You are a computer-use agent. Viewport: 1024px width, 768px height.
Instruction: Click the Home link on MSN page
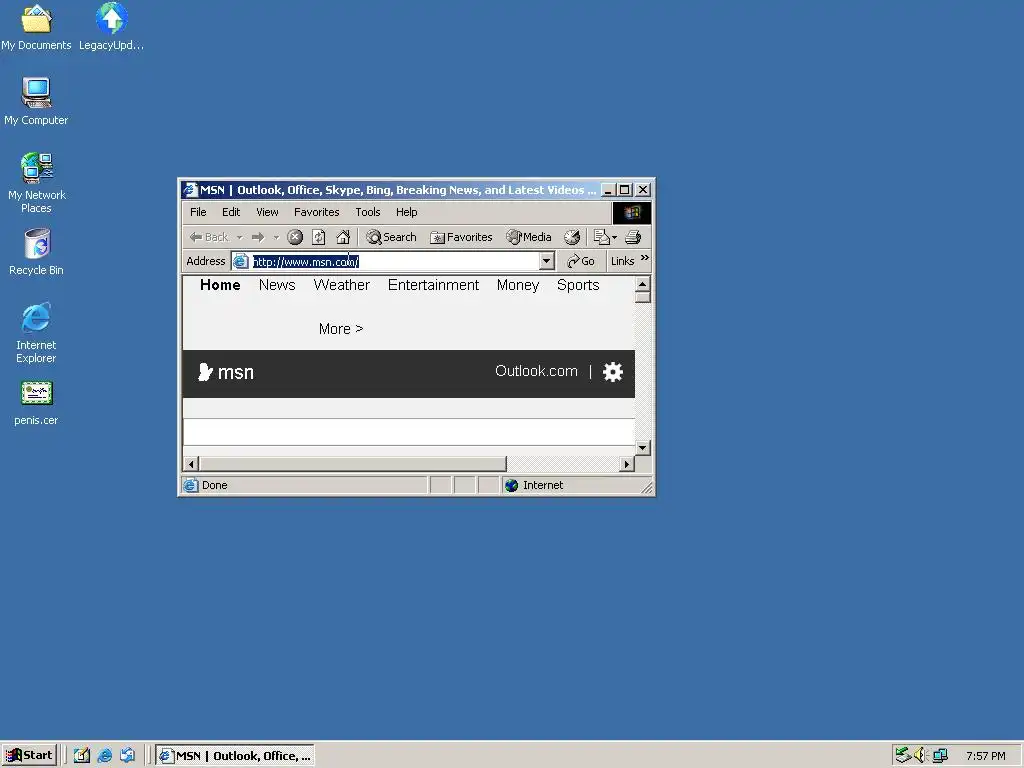point(220,285)
